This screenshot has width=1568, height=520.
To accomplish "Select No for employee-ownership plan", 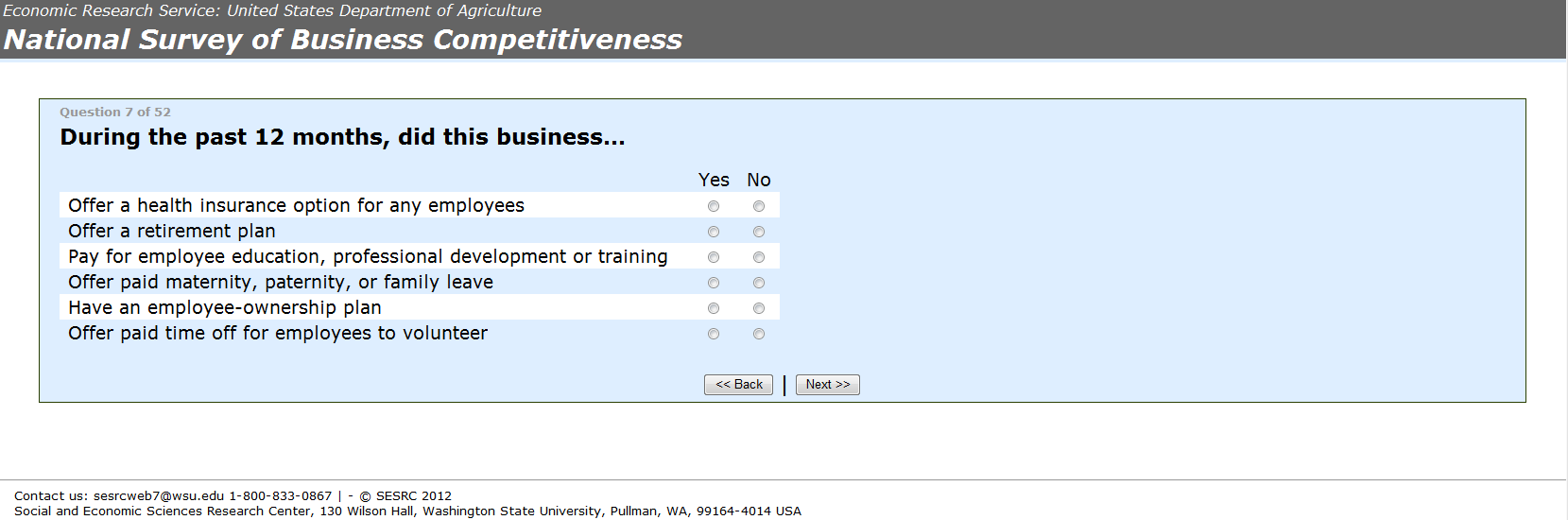I will pos(759,308).
